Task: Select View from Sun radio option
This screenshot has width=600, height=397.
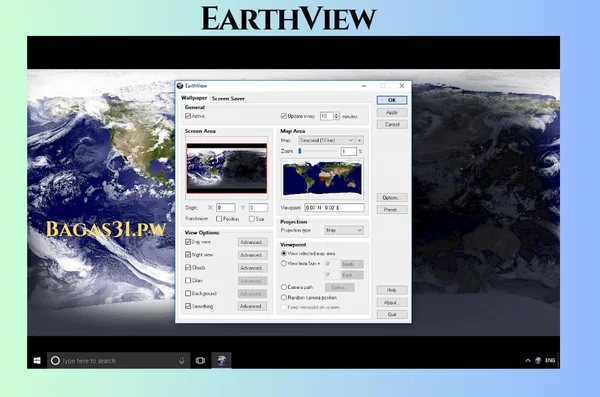Action: [x=284, y=263]
